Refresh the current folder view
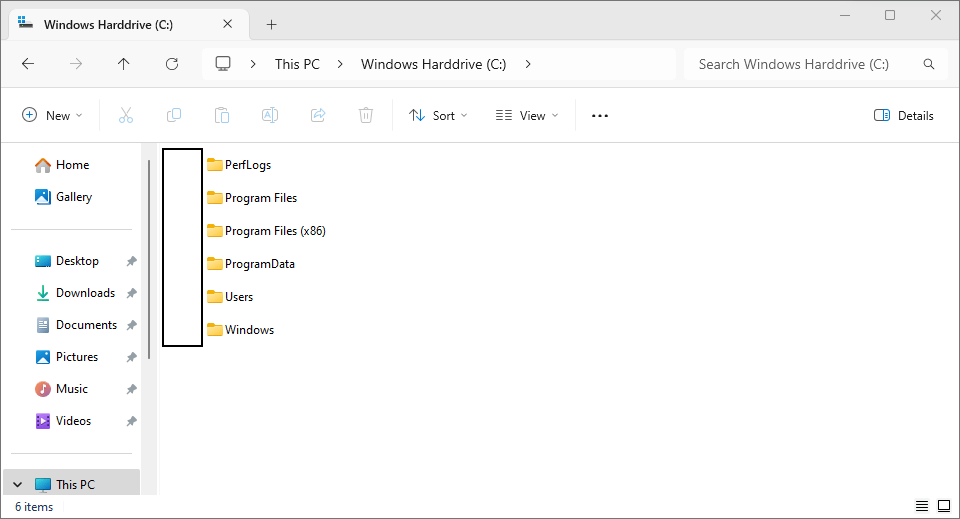 click(x=172, y=64)
